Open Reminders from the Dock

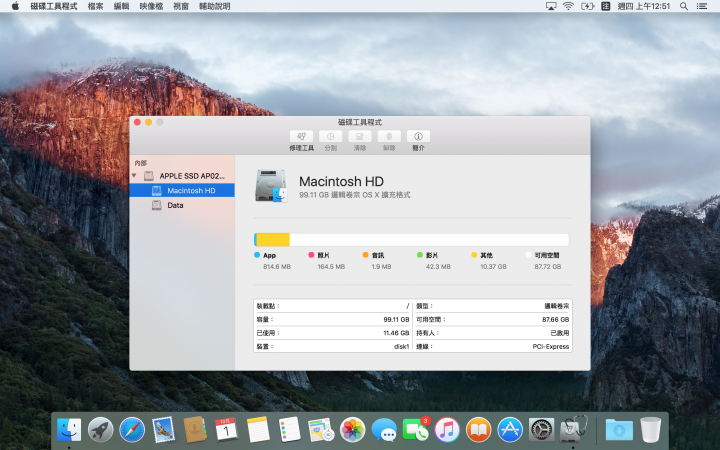point(289,430)
